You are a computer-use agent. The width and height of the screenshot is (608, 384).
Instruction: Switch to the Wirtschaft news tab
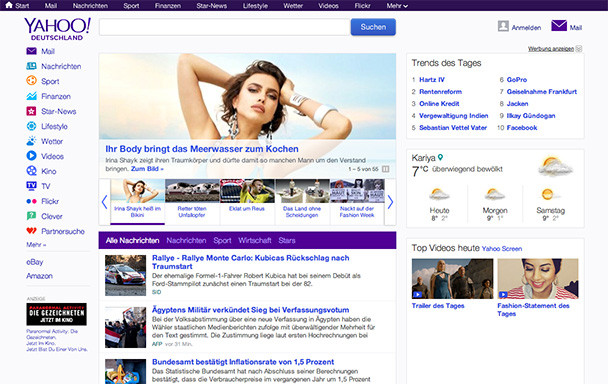tap(255, 240)
